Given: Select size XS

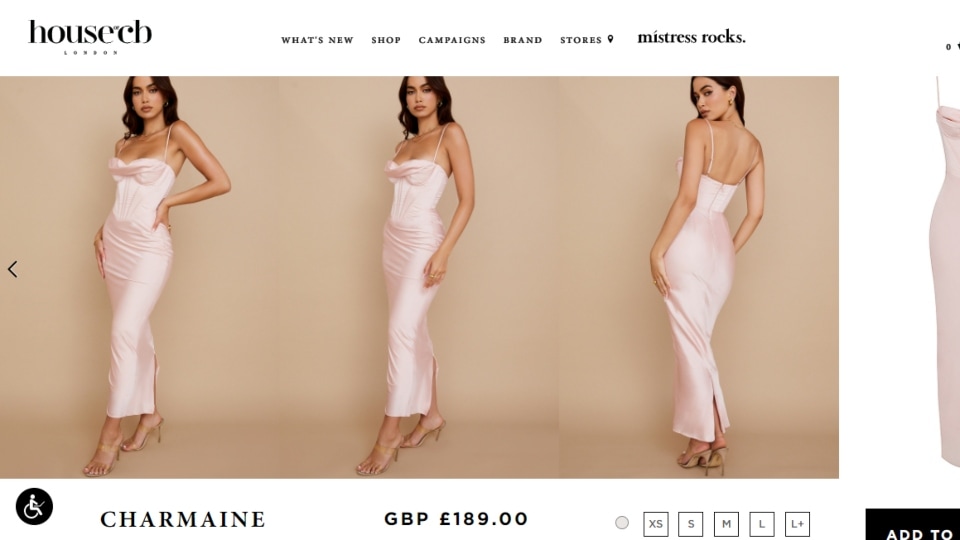Looking at the screenshot, I should tap(656, 524).
